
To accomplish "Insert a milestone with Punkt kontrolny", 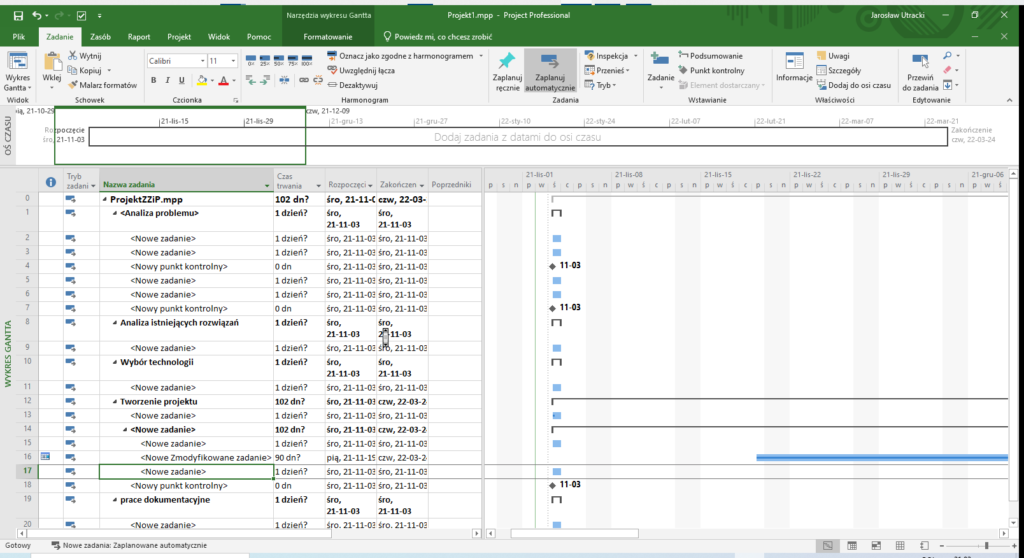I will pos(709,70).
